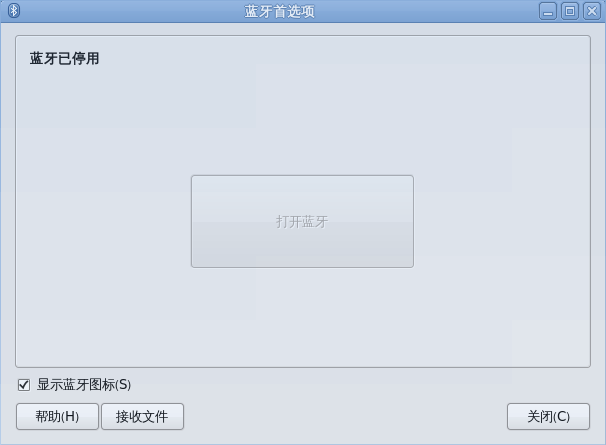Click the title bar right of 蓝牙首选项 text
Image resolution: width=606 pixels, height=445 pixels.
coord(425,11)
